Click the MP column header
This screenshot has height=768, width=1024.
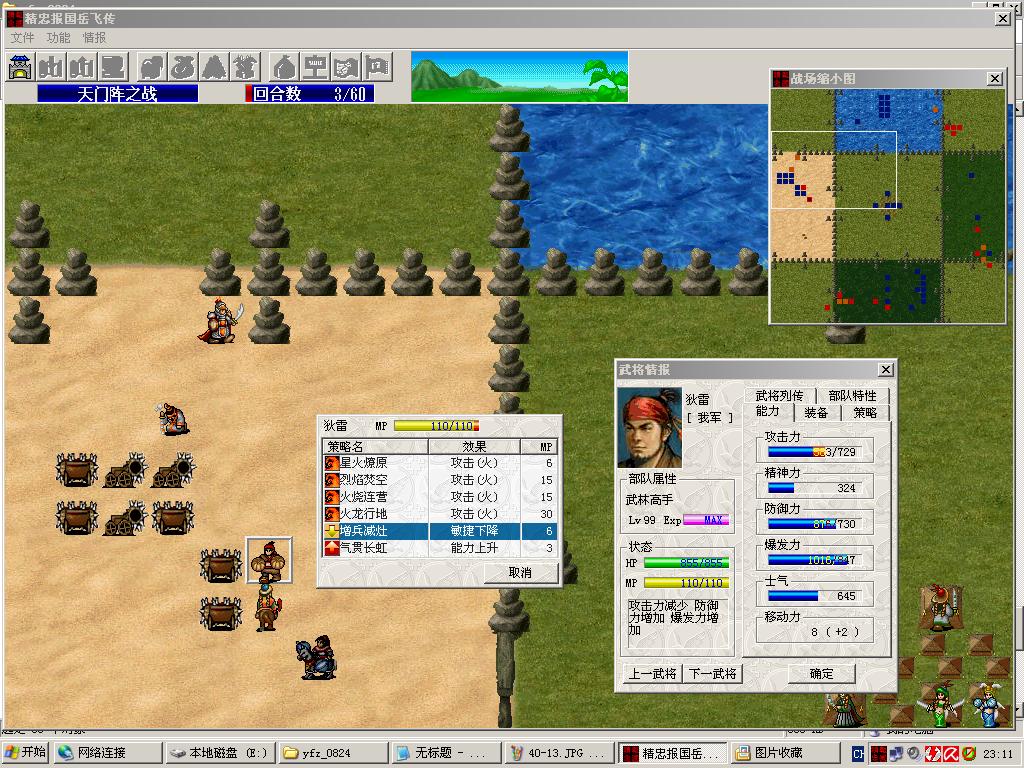point(539,447)
